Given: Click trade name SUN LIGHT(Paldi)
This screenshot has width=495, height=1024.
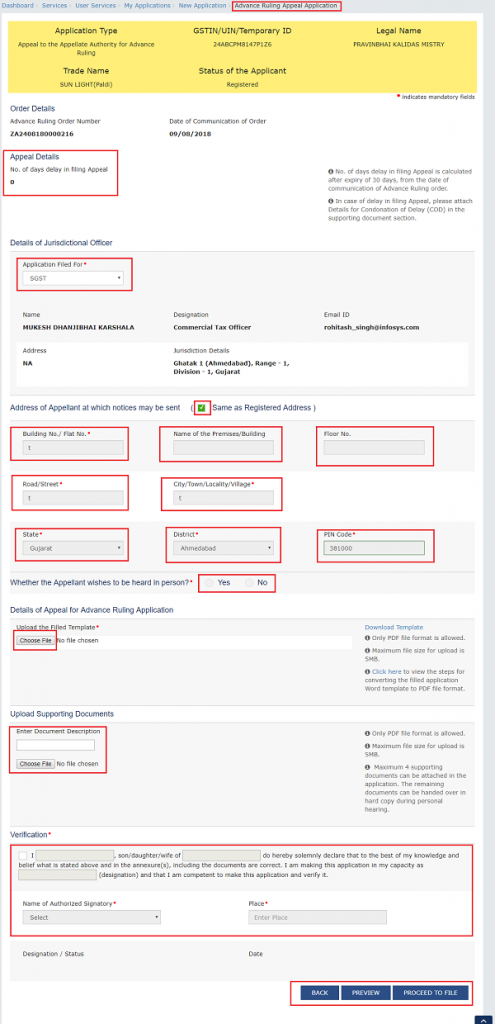Looking at the screenshot, I should 86,84.
